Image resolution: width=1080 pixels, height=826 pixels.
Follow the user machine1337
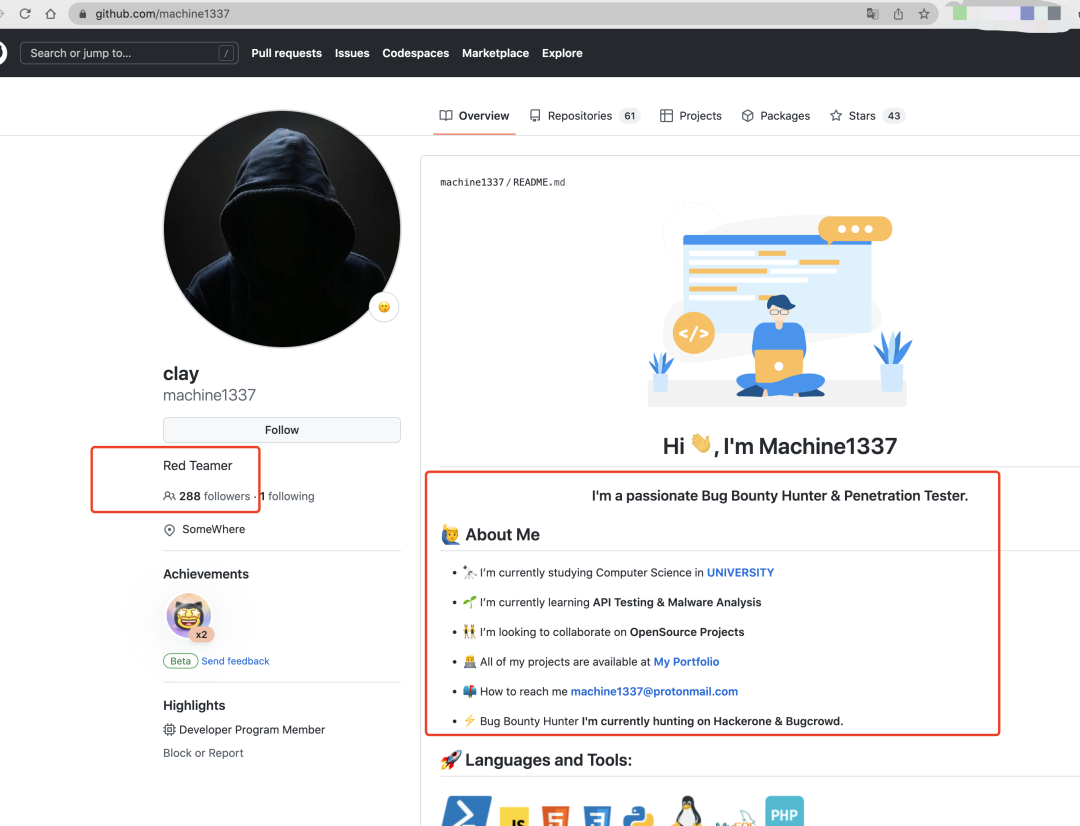[282, 430]
